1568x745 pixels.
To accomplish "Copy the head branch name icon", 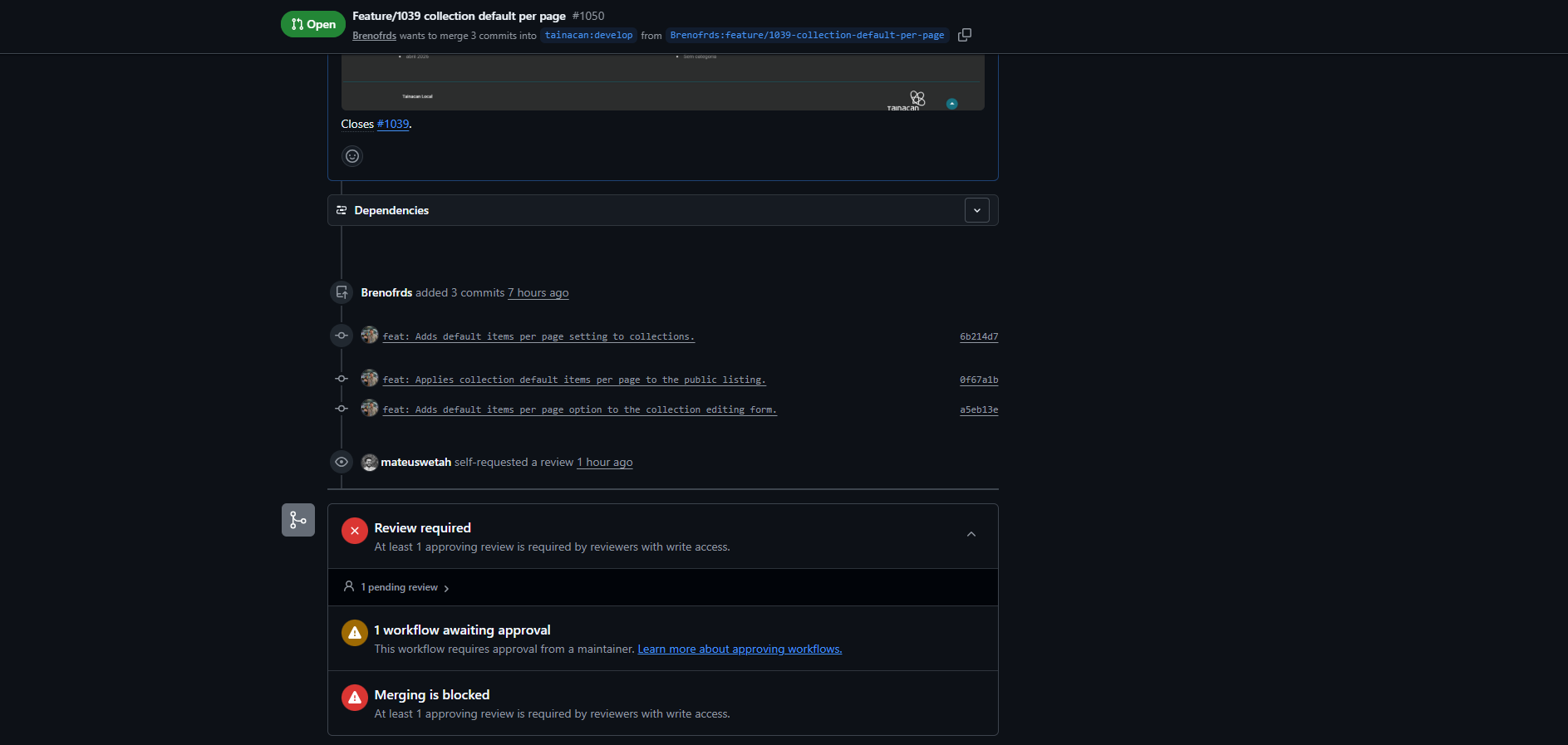I will pyautogui.click(x=965, y=35).
